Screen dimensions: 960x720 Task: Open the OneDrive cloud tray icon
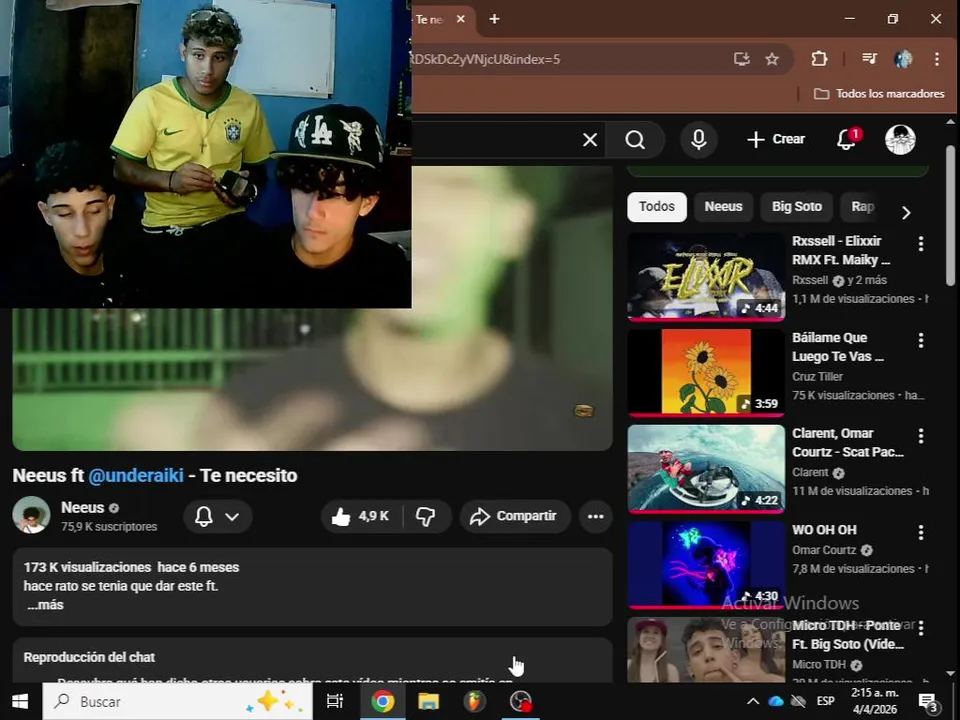[x=775, y=702]
